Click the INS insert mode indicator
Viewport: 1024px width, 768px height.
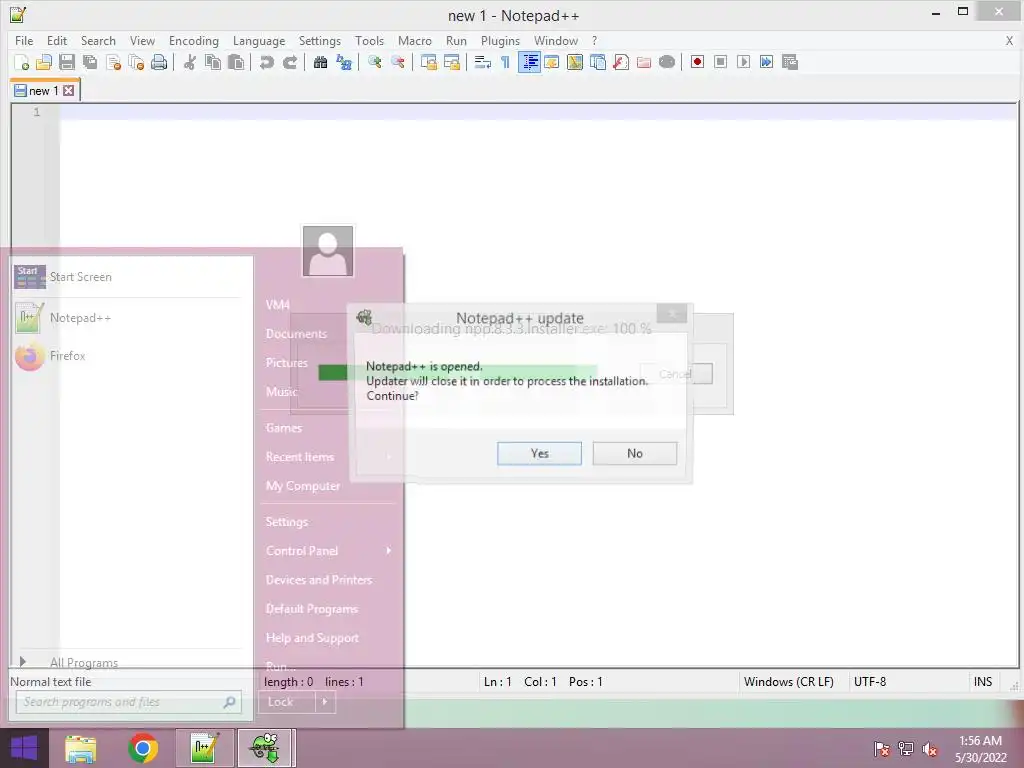coord(983,682)
